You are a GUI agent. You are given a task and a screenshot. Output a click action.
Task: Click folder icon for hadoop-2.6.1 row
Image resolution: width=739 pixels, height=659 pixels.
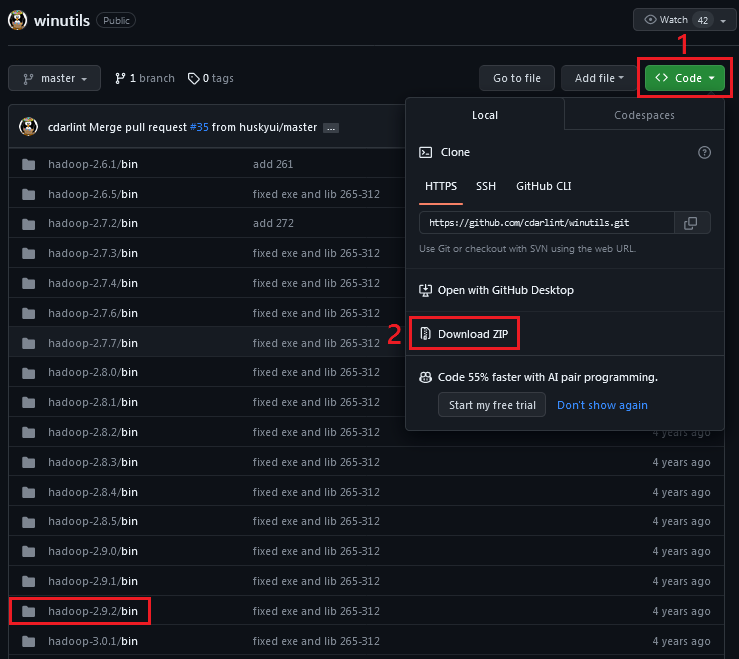coord(29,164)
